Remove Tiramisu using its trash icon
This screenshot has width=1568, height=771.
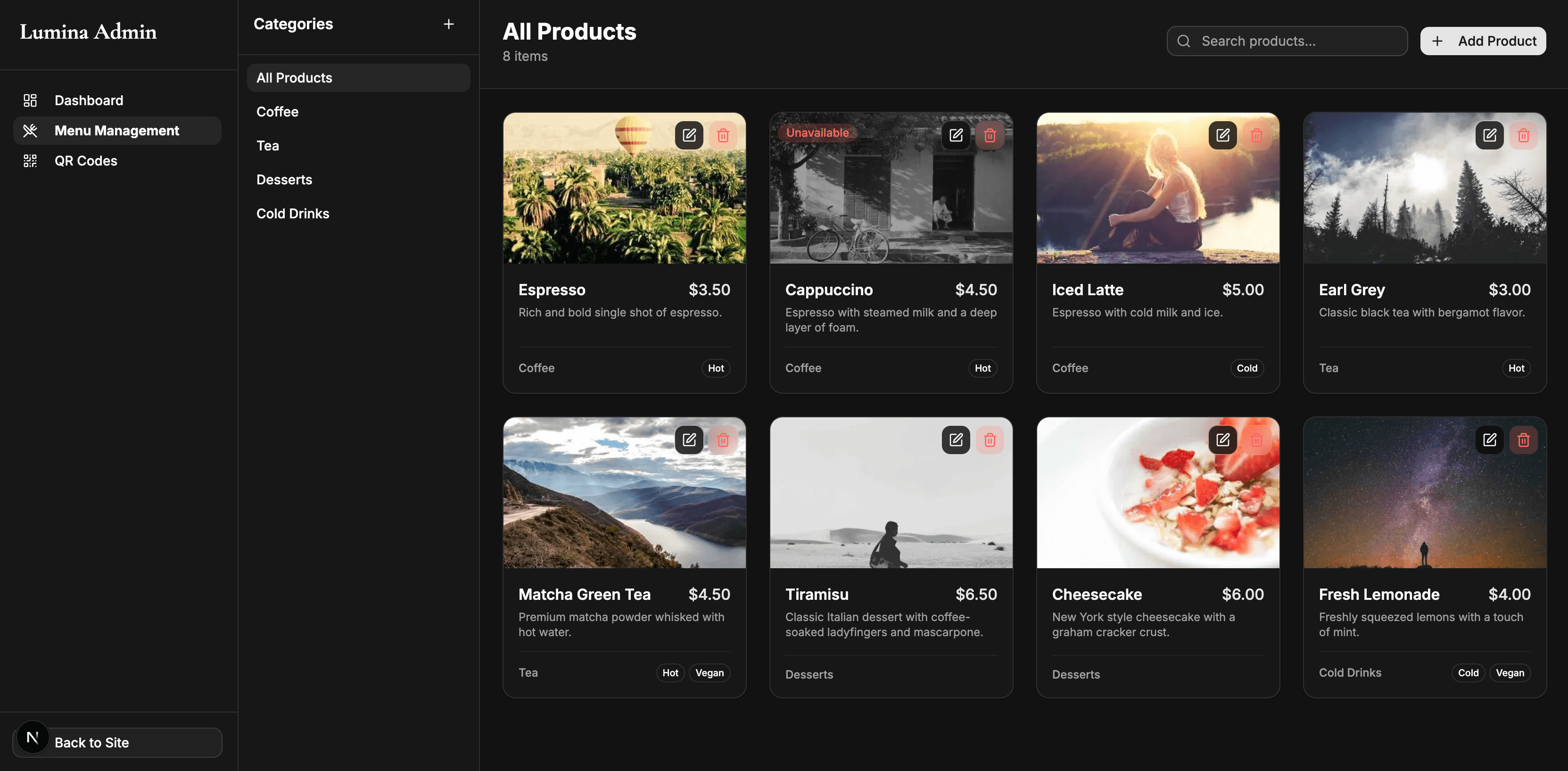(x=990, y=439)
